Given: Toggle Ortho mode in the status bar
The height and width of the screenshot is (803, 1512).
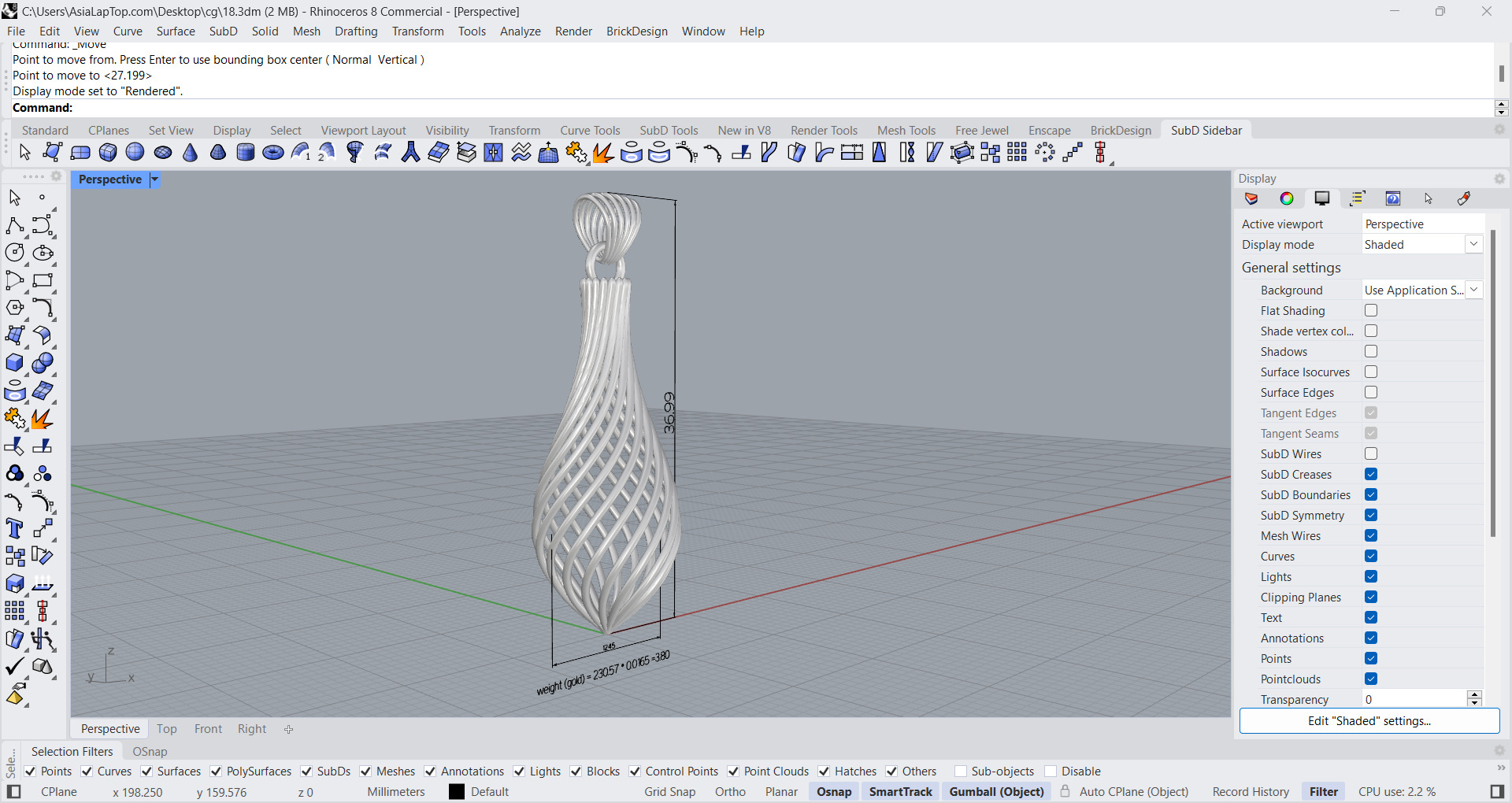Looking at the screenshot, I should [730, 792].
